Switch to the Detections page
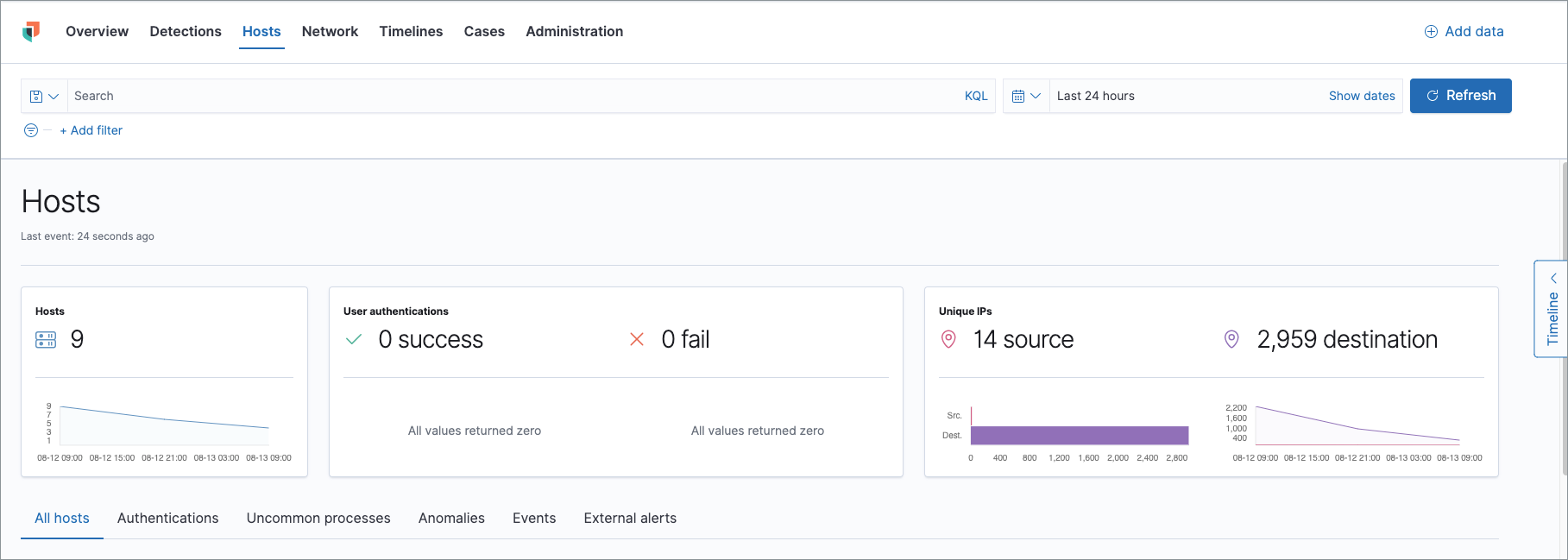 pyautogui.click(x=186, y=32)
